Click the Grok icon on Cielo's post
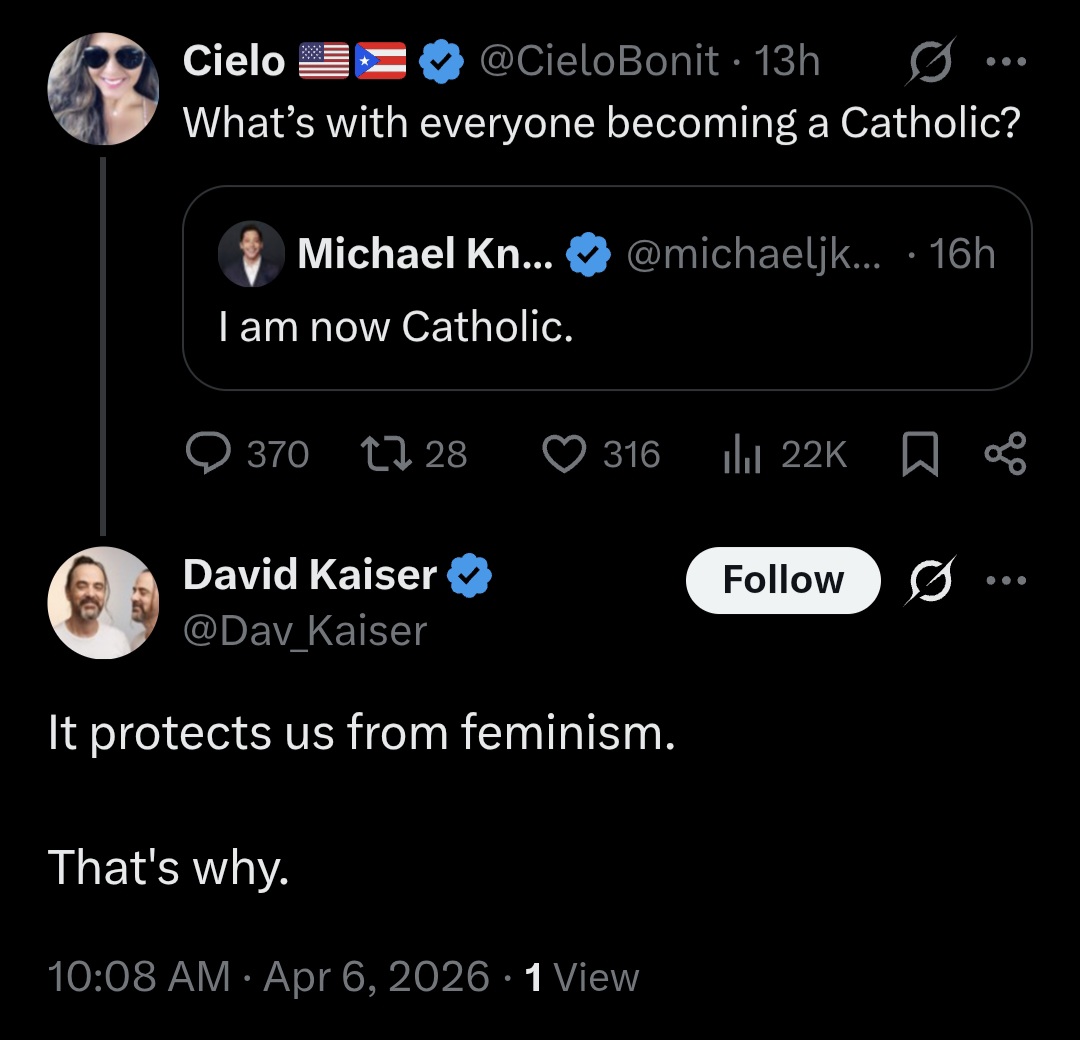Viewport: 1080px width, 1040px height. tap(930, 61)
